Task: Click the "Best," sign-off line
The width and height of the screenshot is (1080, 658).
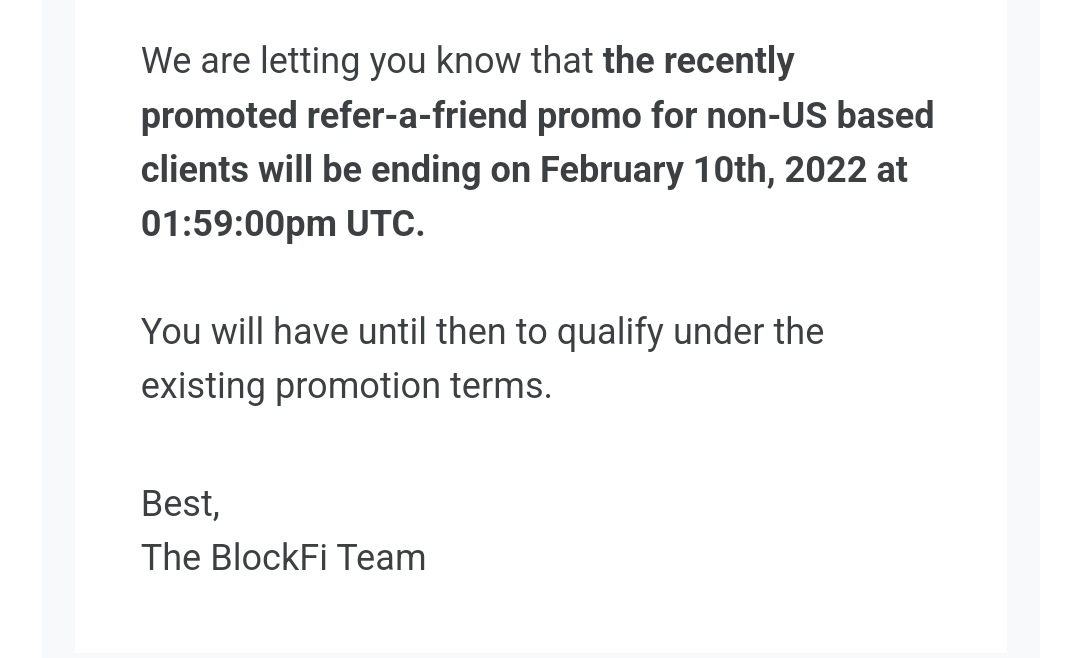Action: (180, 504)
